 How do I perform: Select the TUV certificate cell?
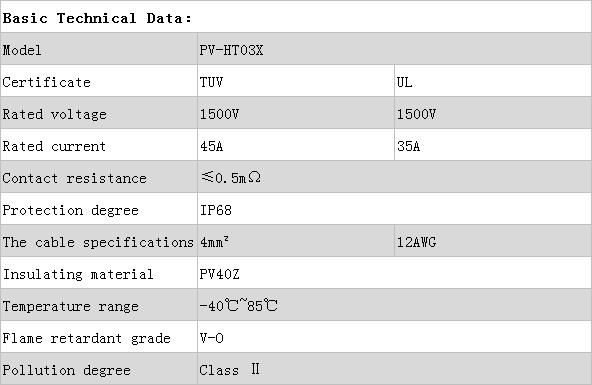(296, 81)
